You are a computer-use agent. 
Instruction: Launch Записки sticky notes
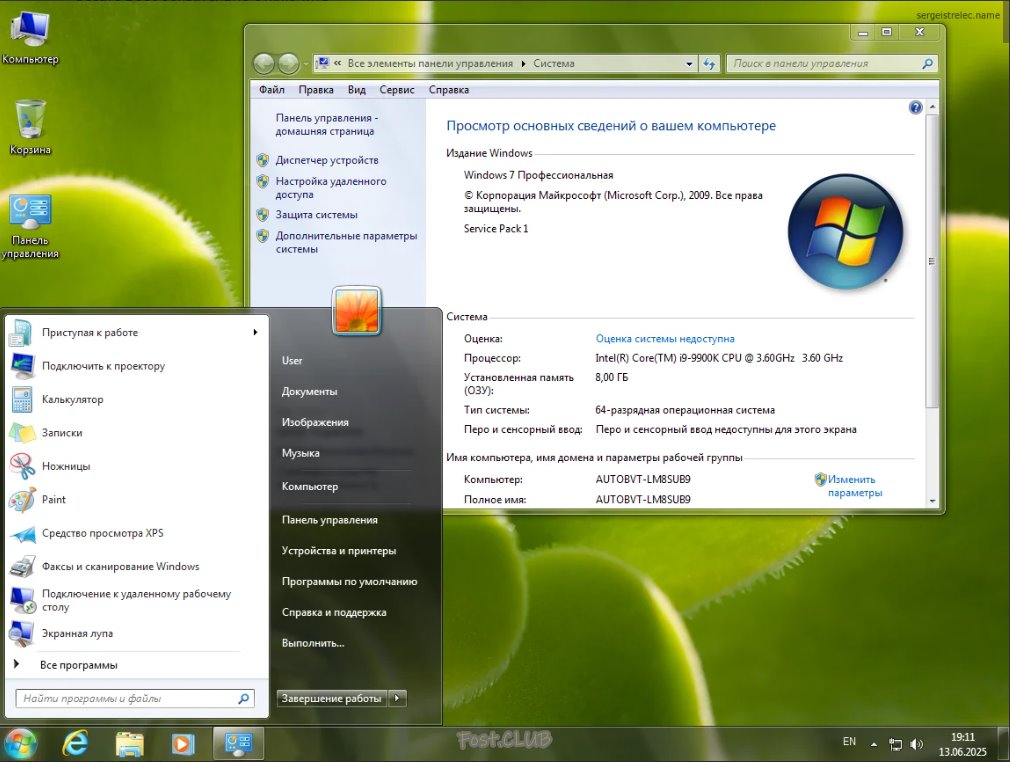point(135,433)
